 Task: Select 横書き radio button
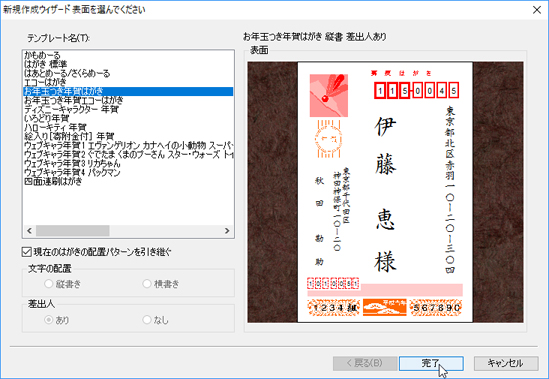pos(147,284)
